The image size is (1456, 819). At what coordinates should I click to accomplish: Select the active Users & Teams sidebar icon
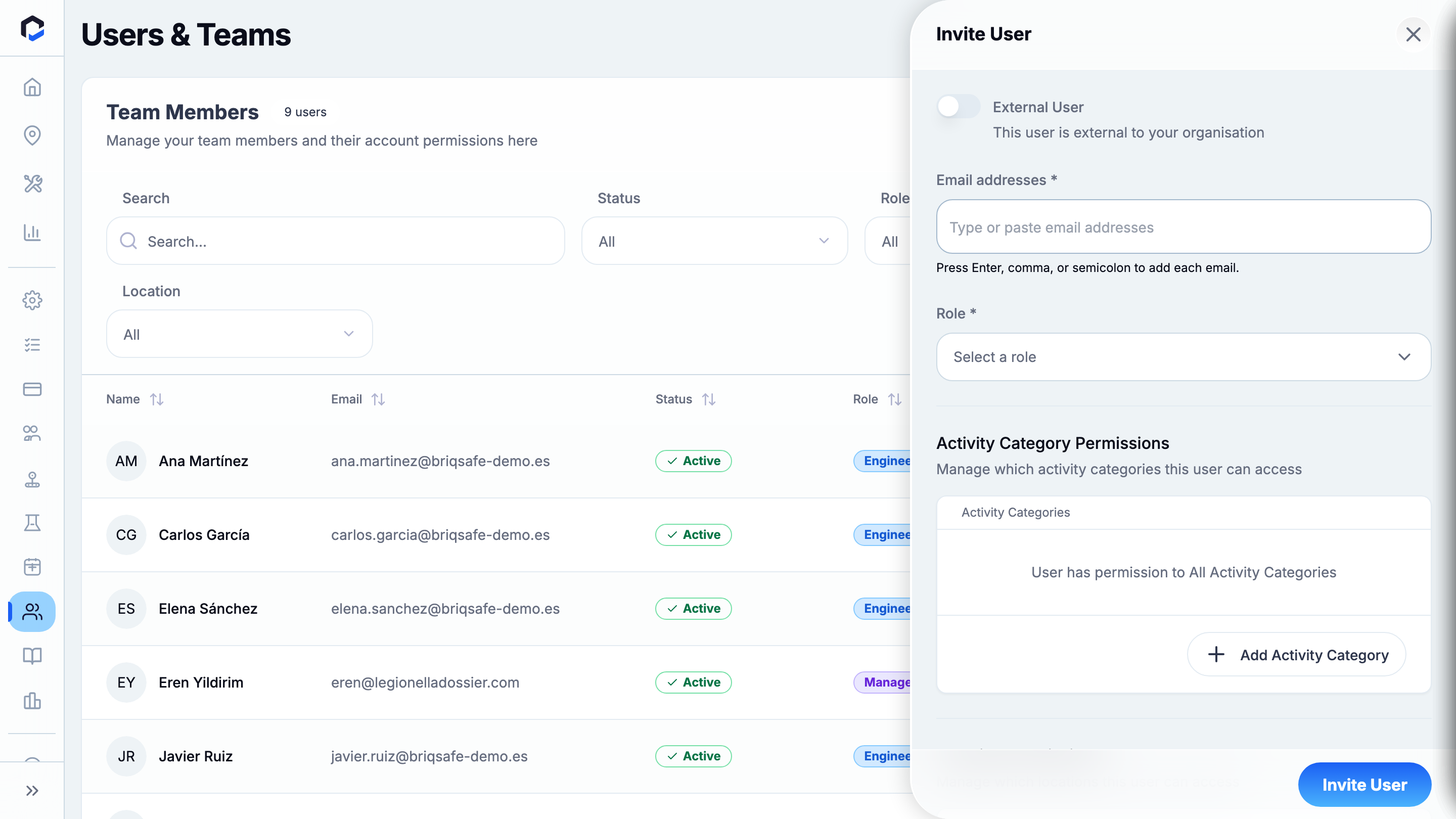coord(32,612)
